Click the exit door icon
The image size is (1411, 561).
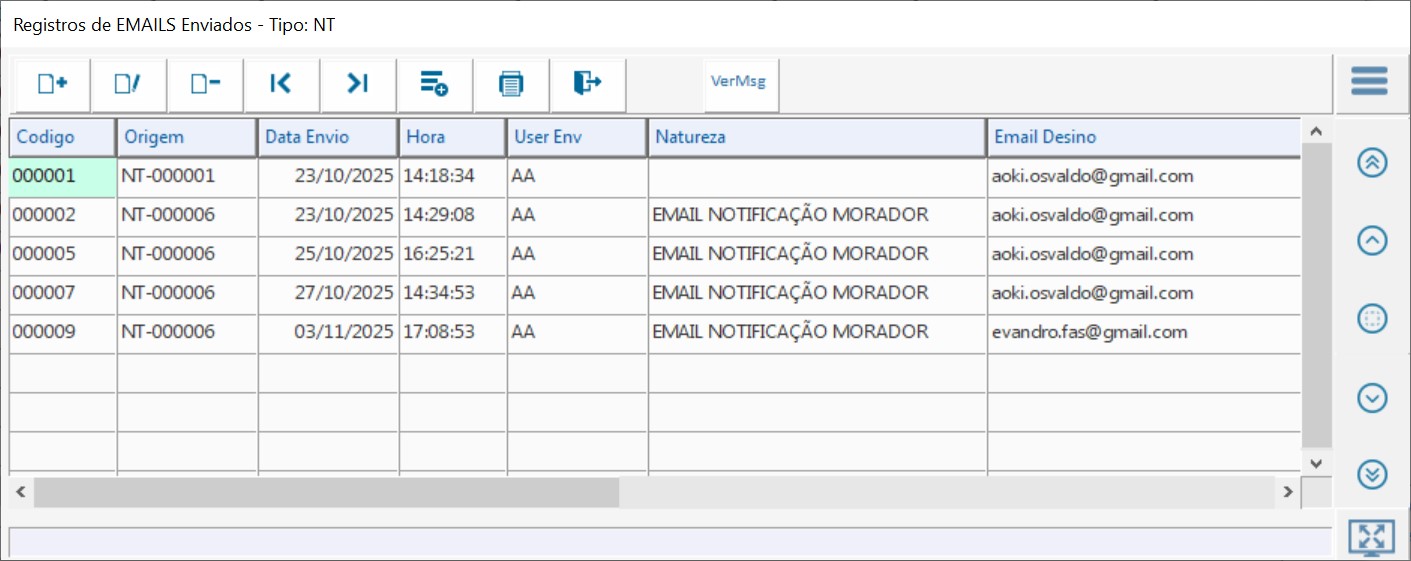587,84
